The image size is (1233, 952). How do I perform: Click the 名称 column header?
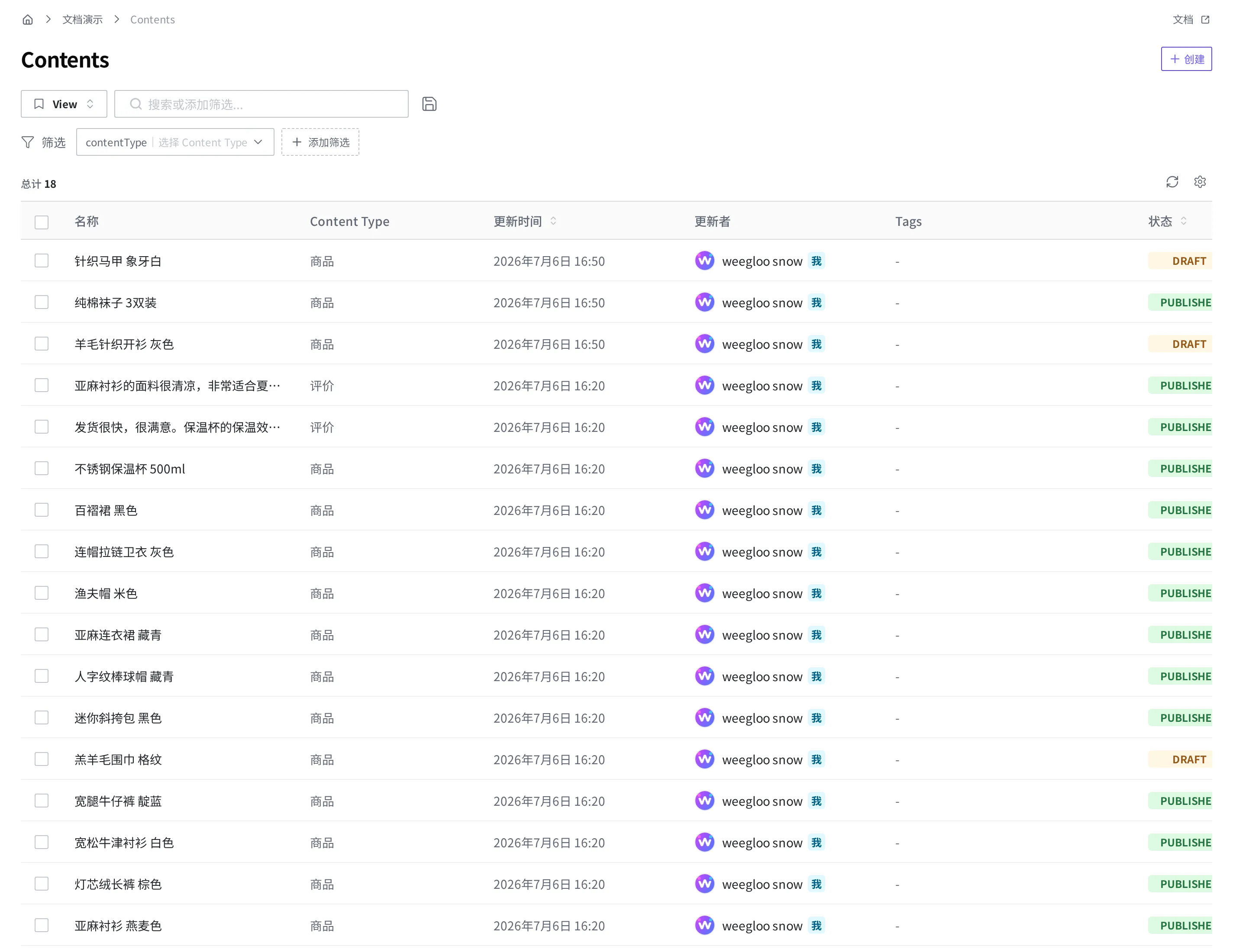pyautogui.click(x=87, y=221)
